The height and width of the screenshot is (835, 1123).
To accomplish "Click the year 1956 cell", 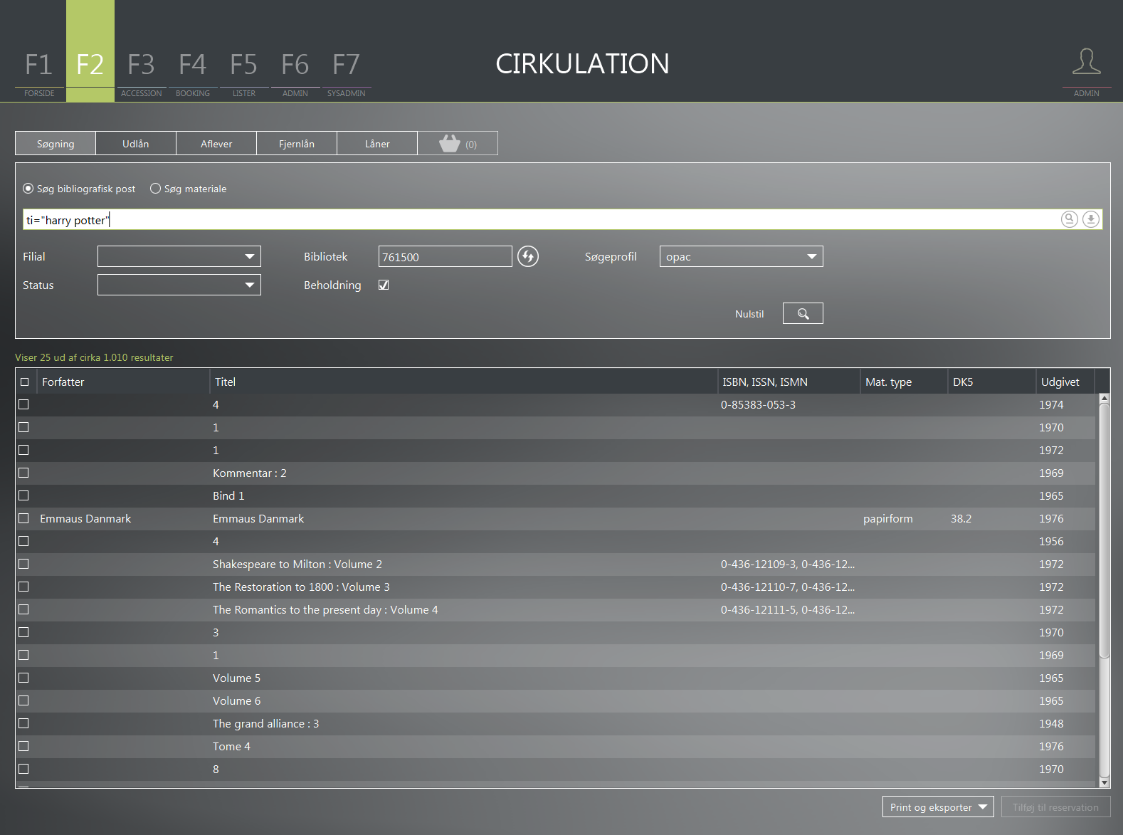I will tap(1051, 541).
